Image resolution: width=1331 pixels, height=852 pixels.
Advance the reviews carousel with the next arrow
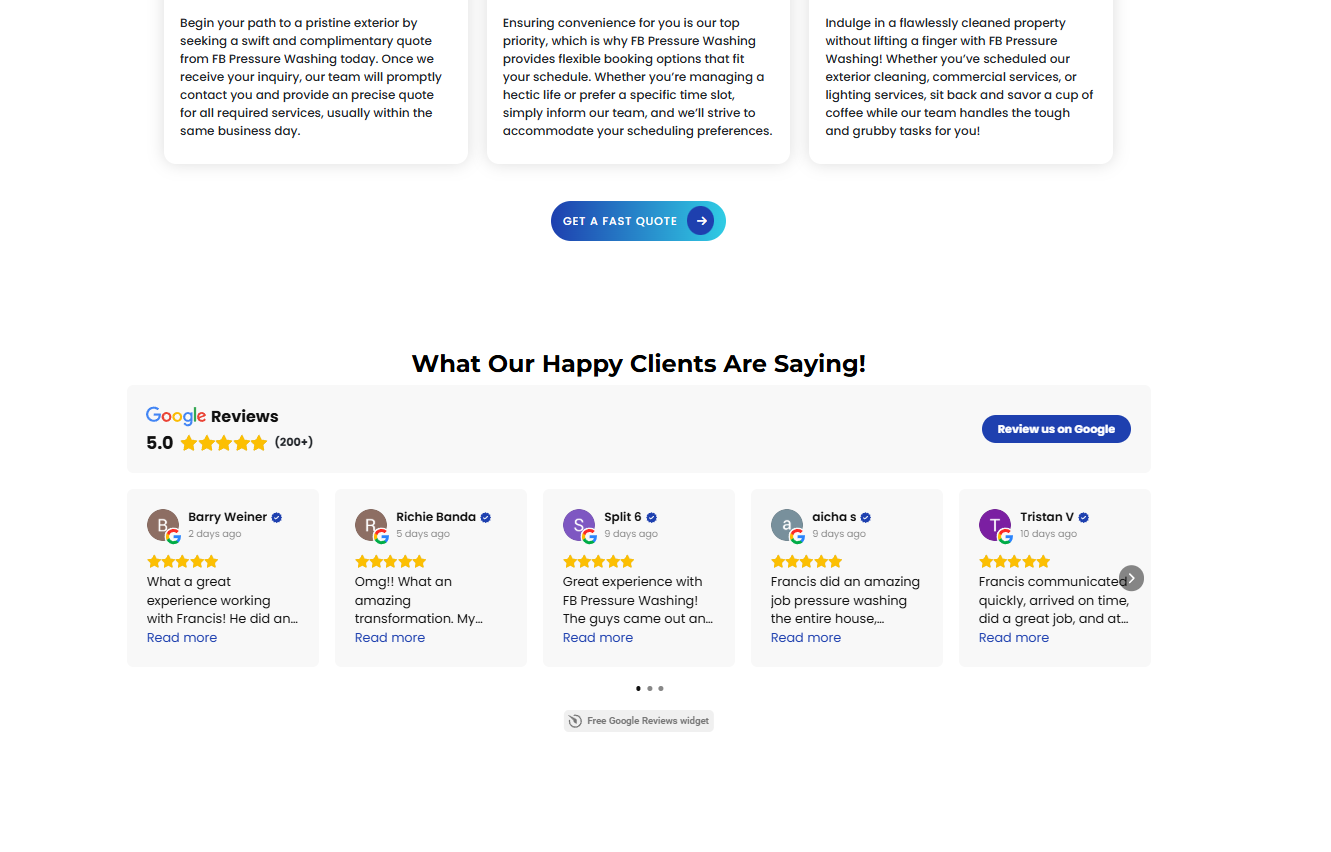1131,578
